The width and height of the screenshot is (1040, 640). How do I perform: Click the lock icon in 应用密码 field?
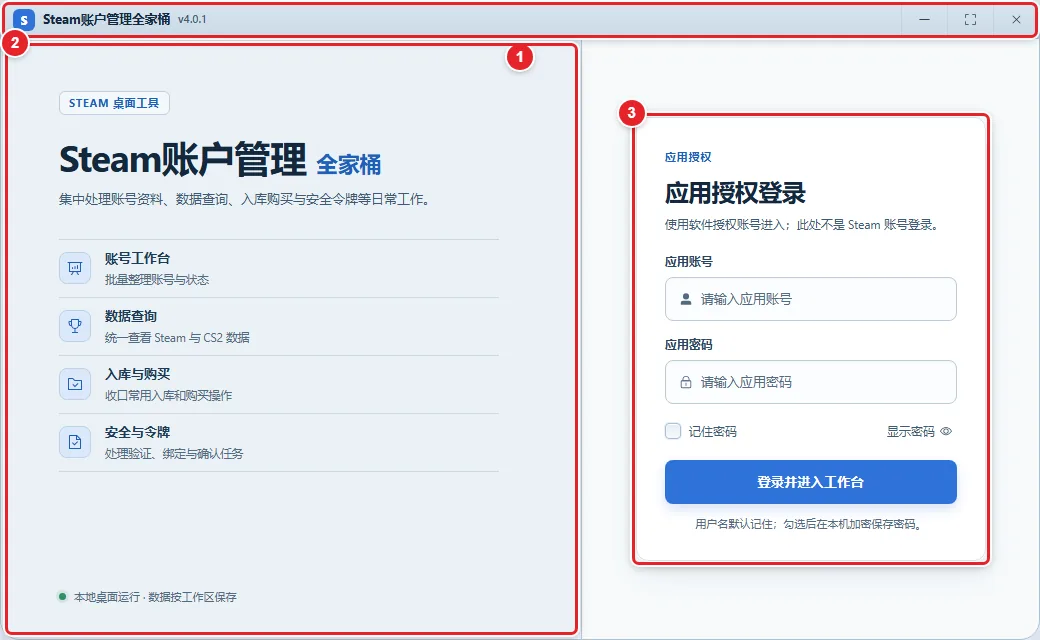(x=686, y=382)
